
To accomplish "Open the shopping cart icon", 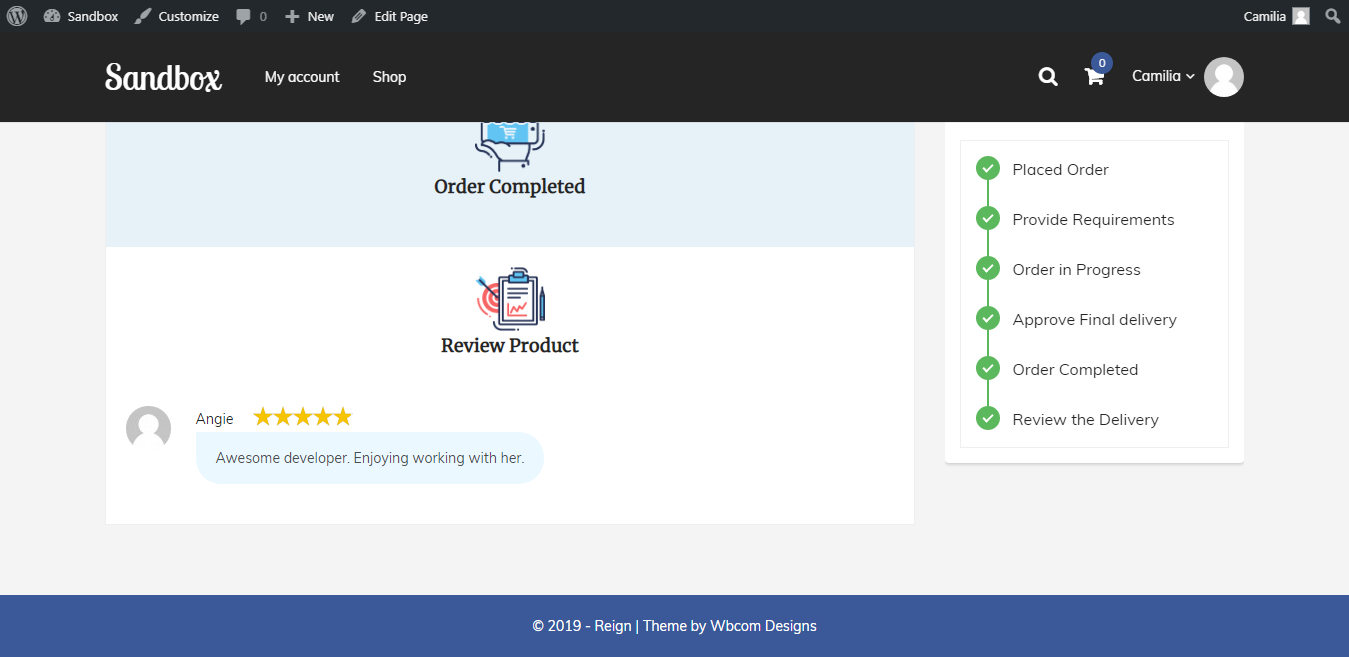I will [x=1094, y=77].
